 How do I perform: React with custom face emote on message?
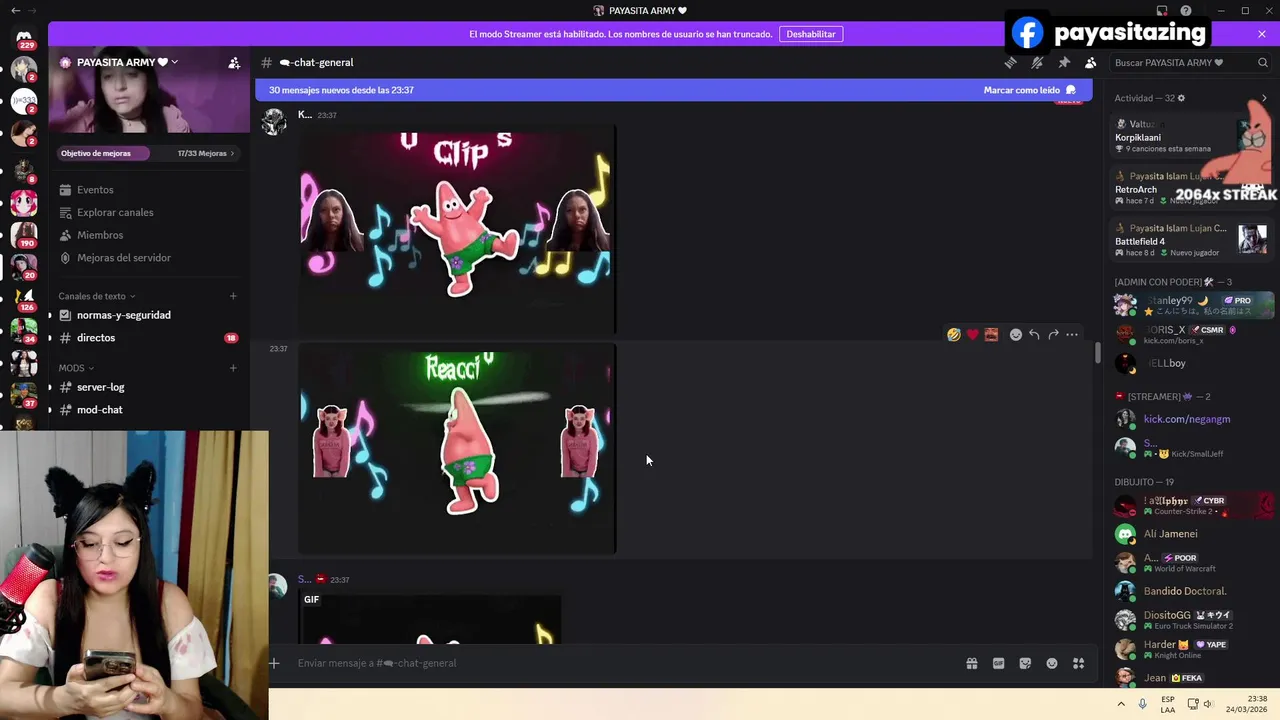[991, 335]
